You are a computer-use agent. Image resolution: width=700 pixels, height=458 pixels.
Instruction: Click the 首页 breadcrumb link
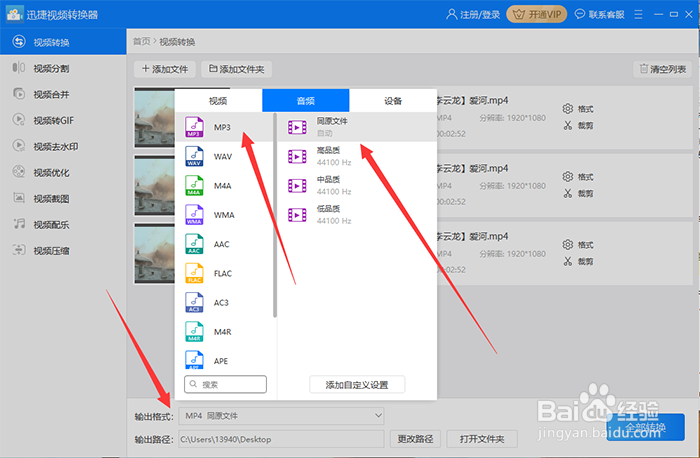[142, 42]
